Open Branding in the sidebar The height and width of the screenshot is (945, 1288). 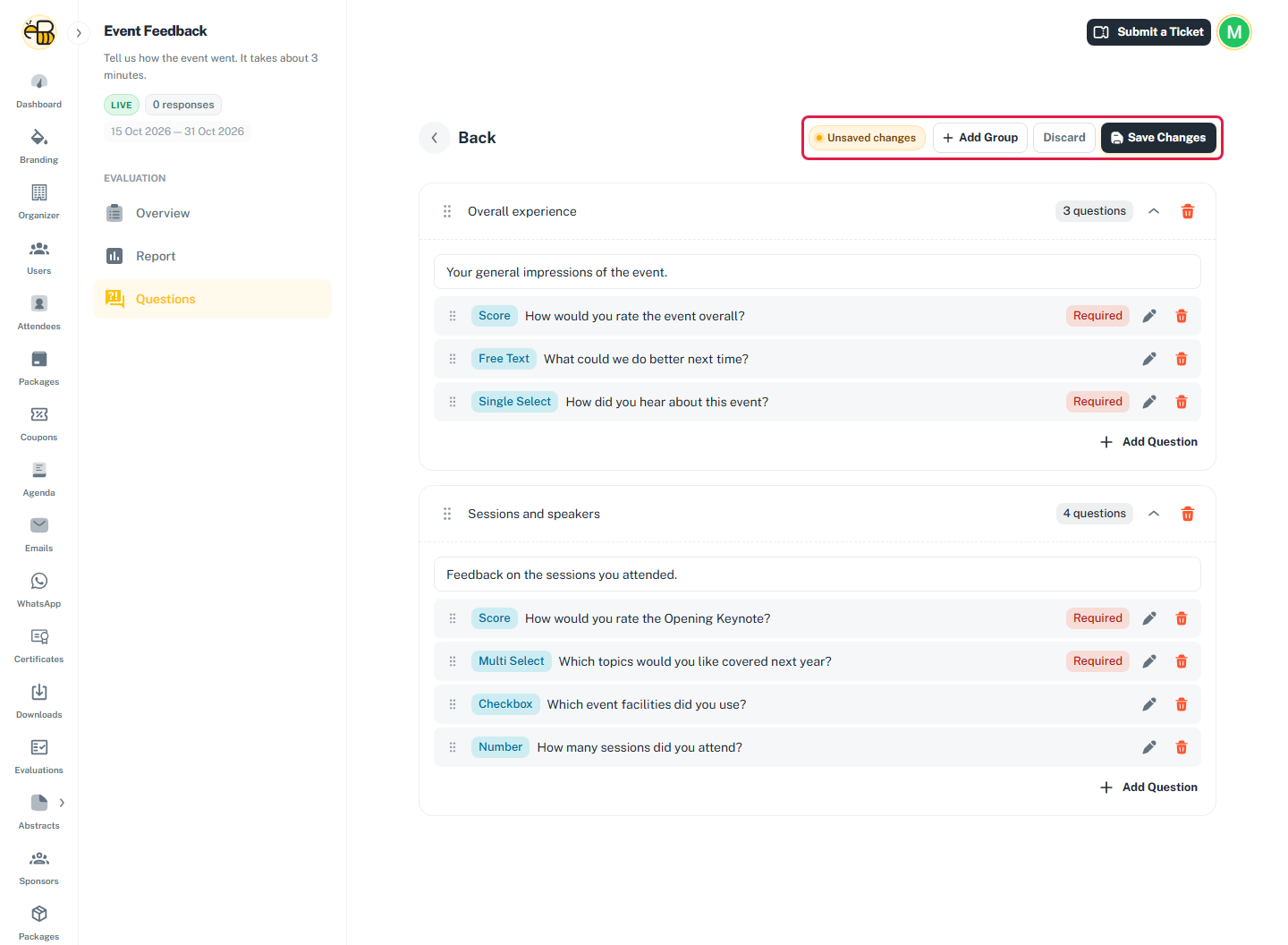click(39, 147)
